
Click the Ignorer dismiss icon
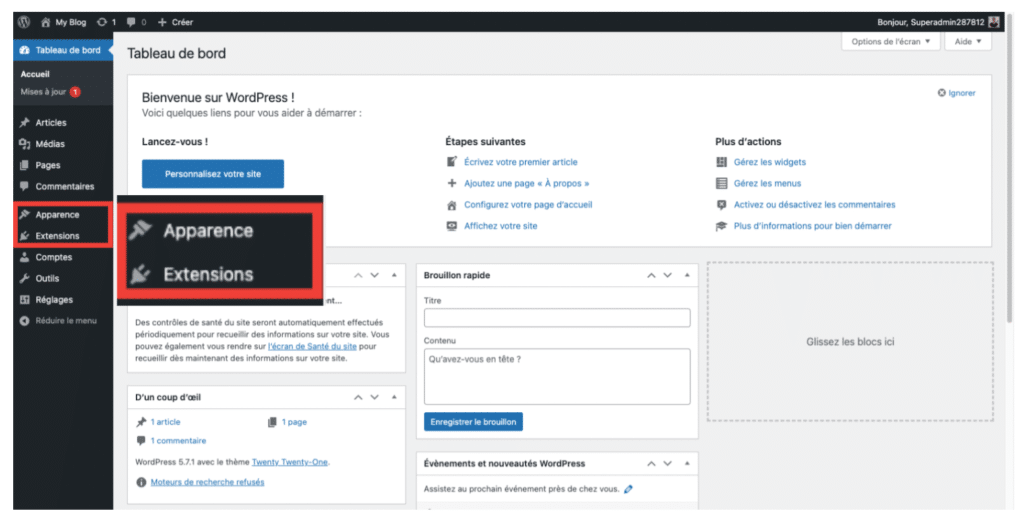point(941,93)
